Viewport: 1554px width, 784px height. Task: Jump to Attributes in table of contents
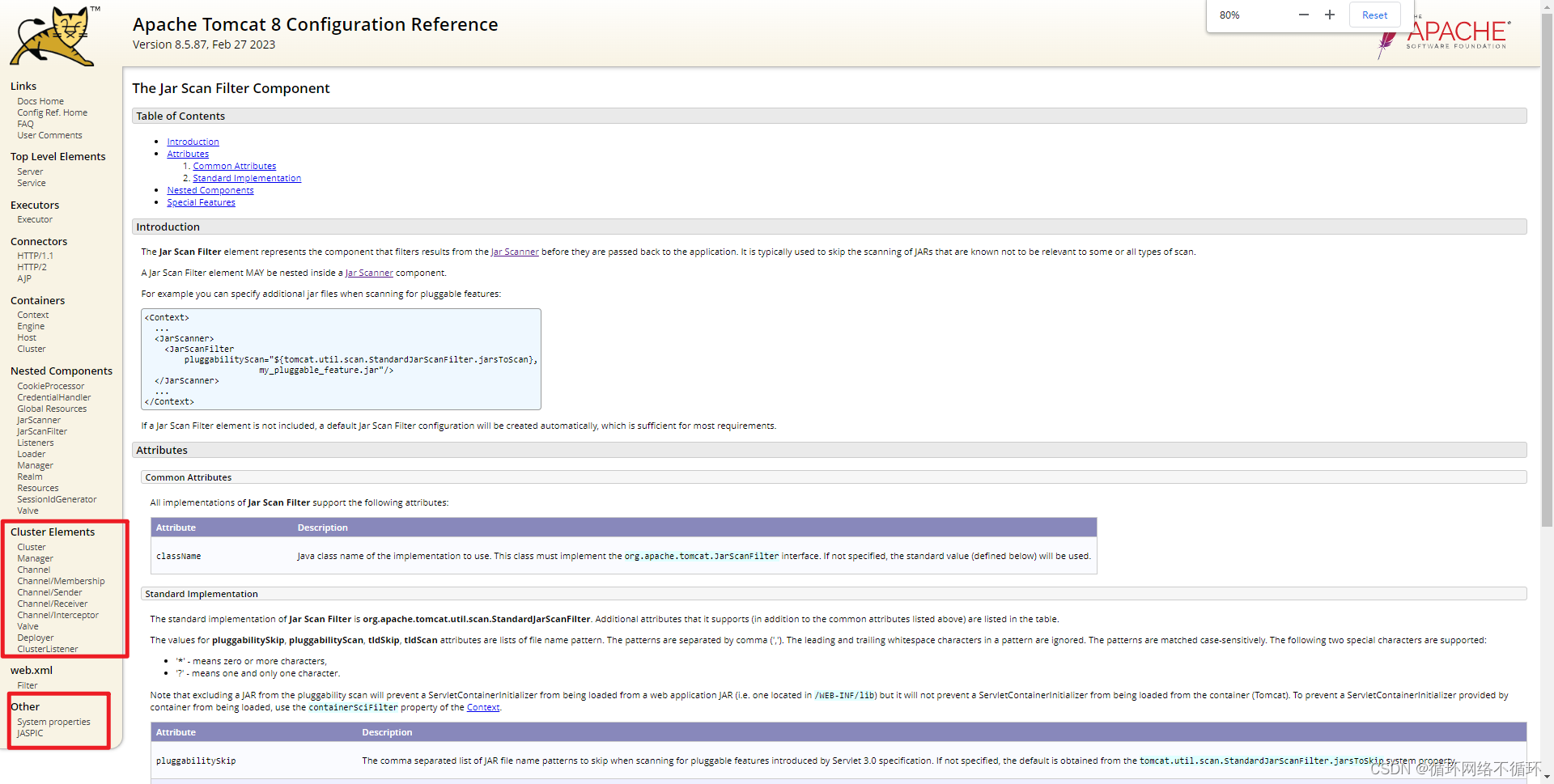(x=188, y=154)
